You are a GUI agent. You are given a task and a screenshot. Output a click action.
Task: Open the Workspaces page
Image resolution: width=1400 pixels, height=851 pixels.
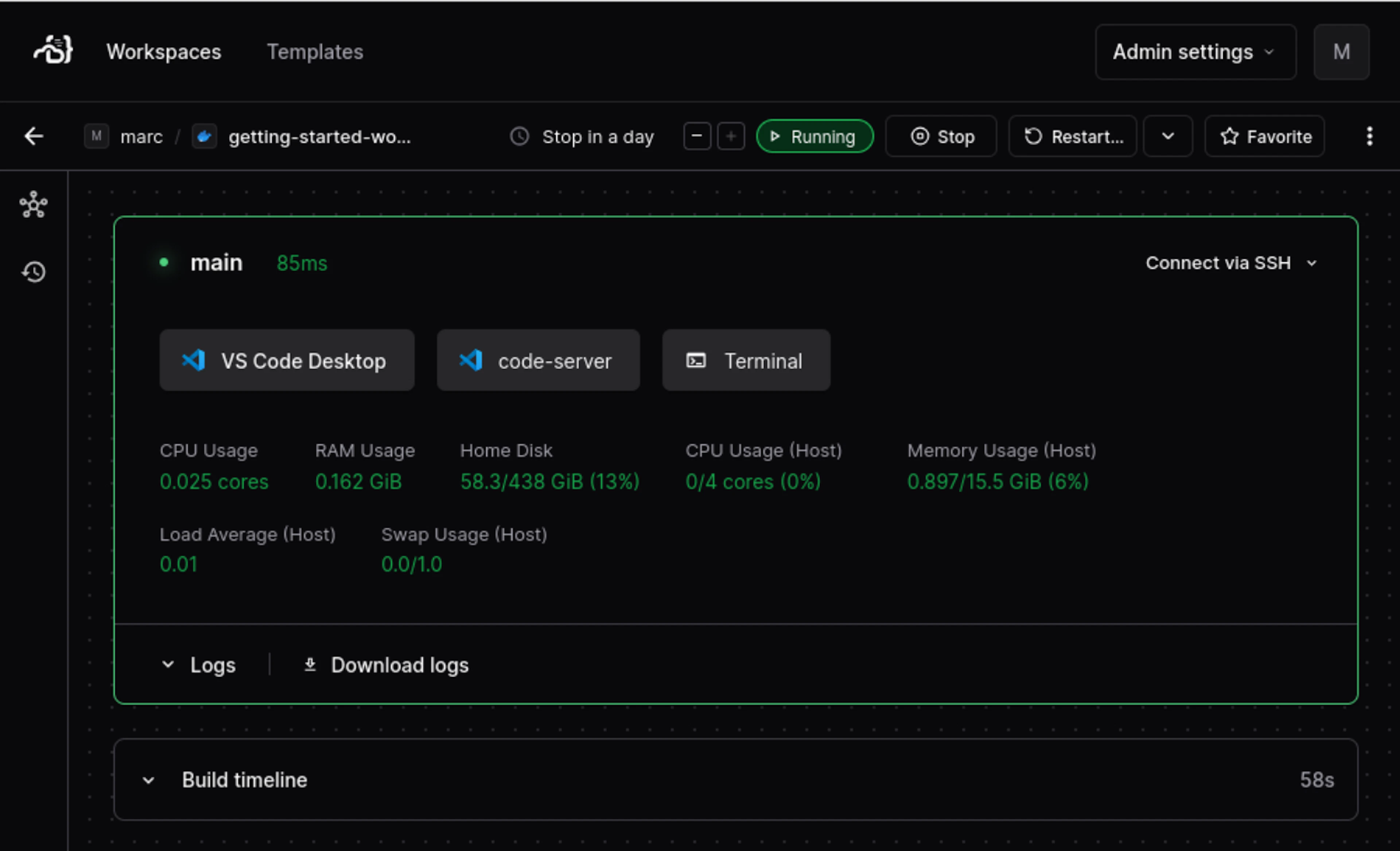point(164,52)
